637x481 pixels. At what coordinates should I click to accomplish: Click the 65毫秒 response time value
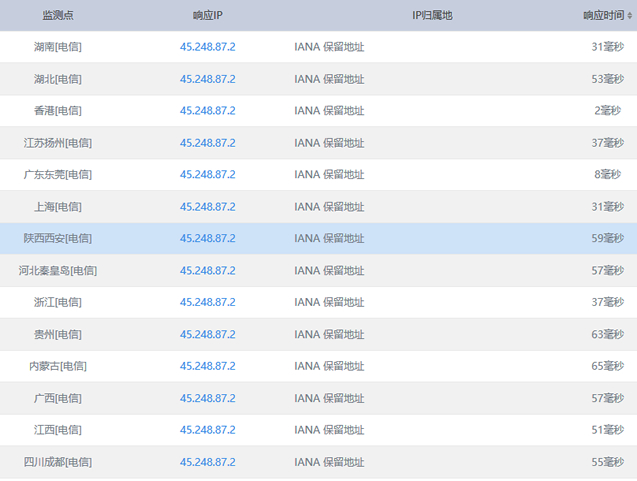pyautogui.click(x=606, y=366)
